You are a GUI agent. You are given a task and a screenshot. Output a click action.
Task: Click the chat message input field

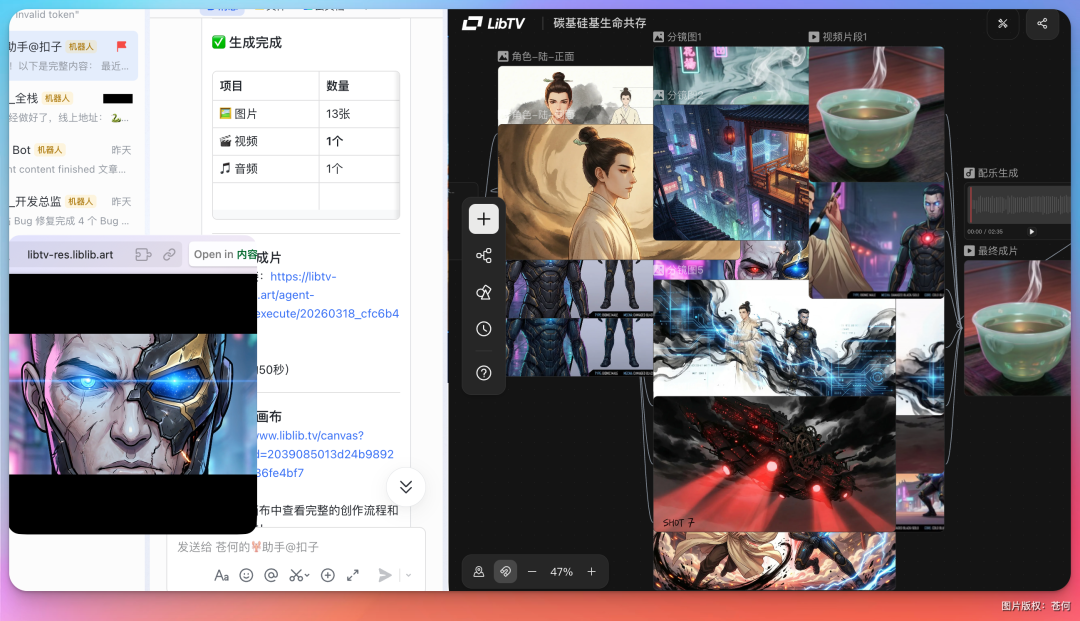(290, 547)
